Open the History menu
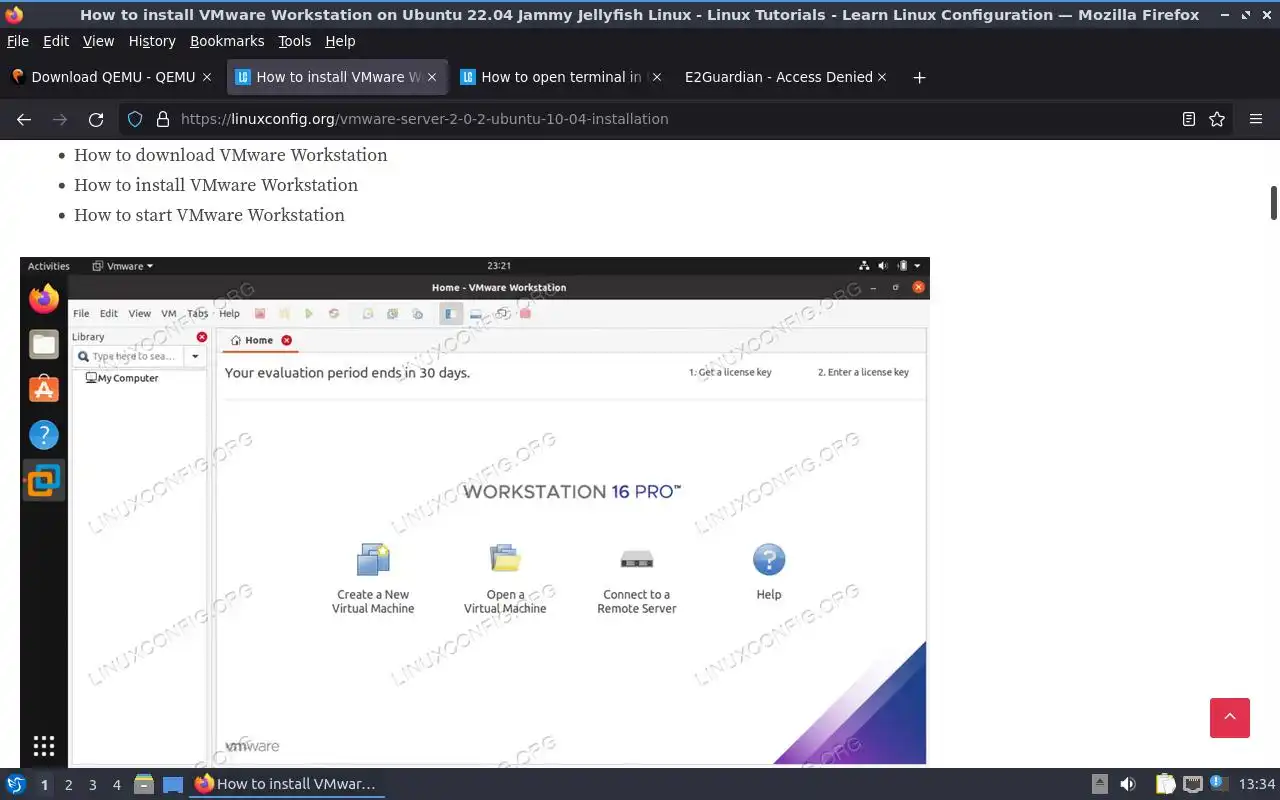1280x800 pixels. pyautogui.click(x=152, y=41)
